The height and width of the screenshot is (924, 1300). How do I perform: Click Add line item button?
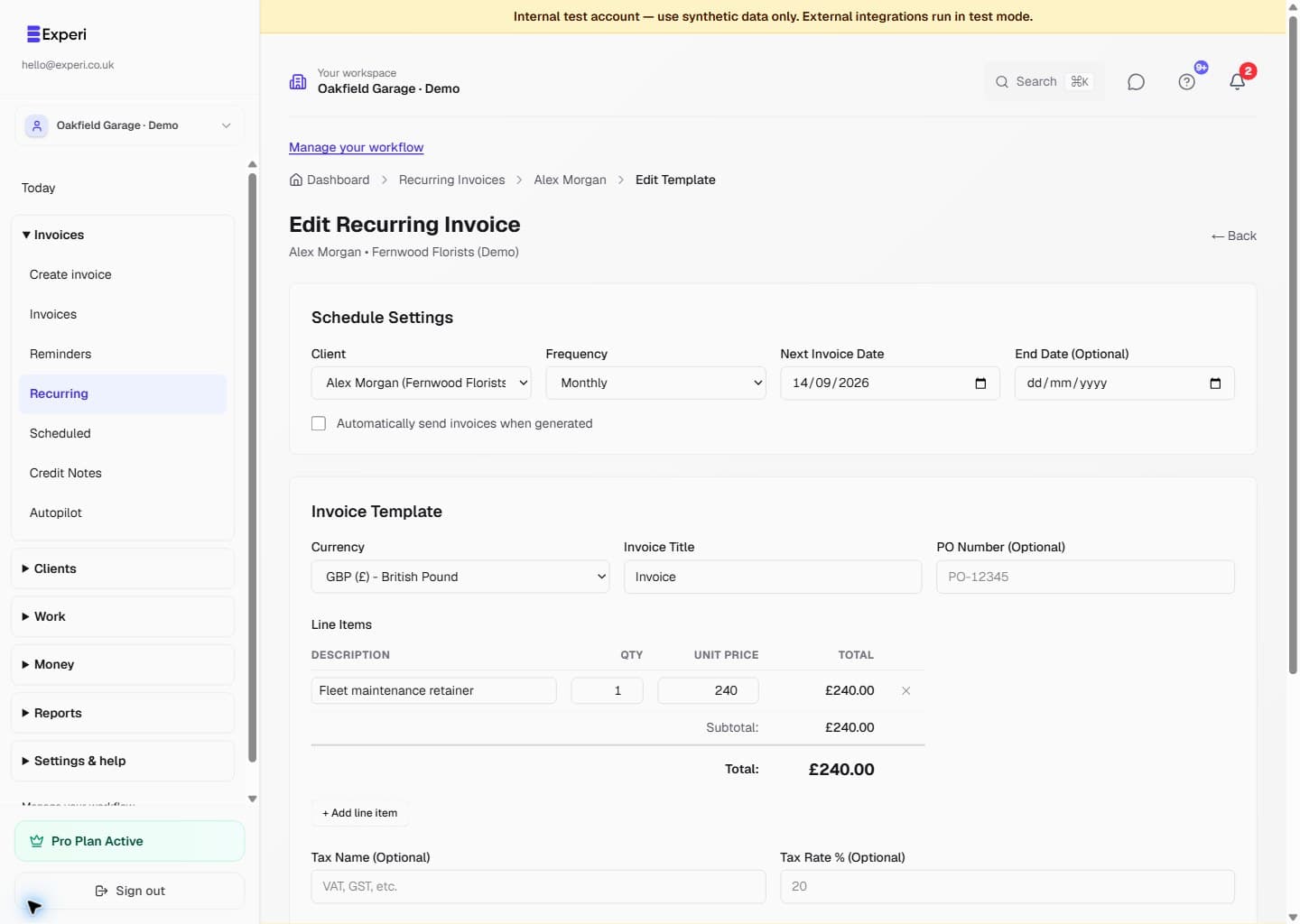pos(359,813)
